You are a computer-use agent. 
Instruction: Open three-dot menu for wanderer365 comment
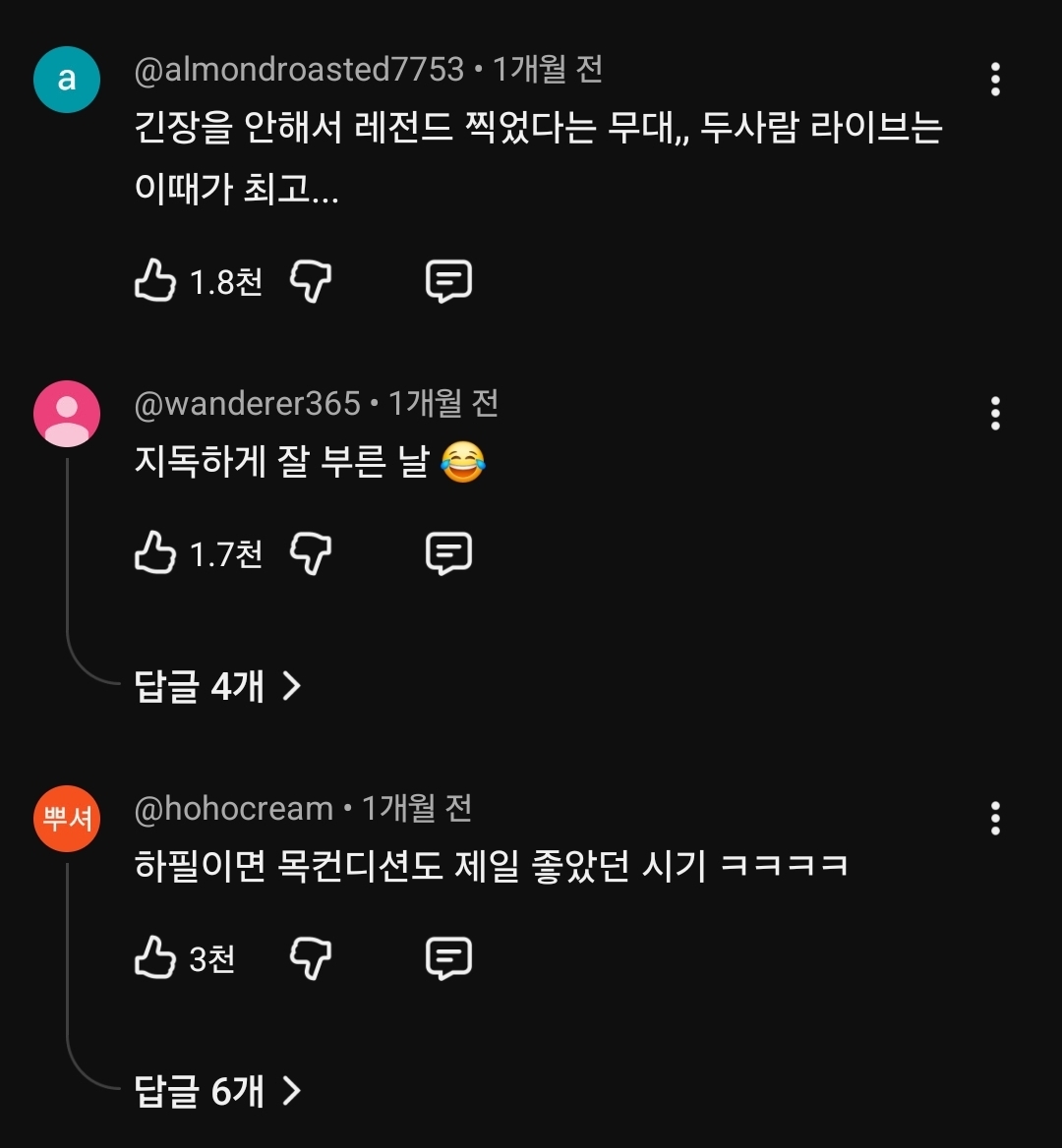point(994,414)
